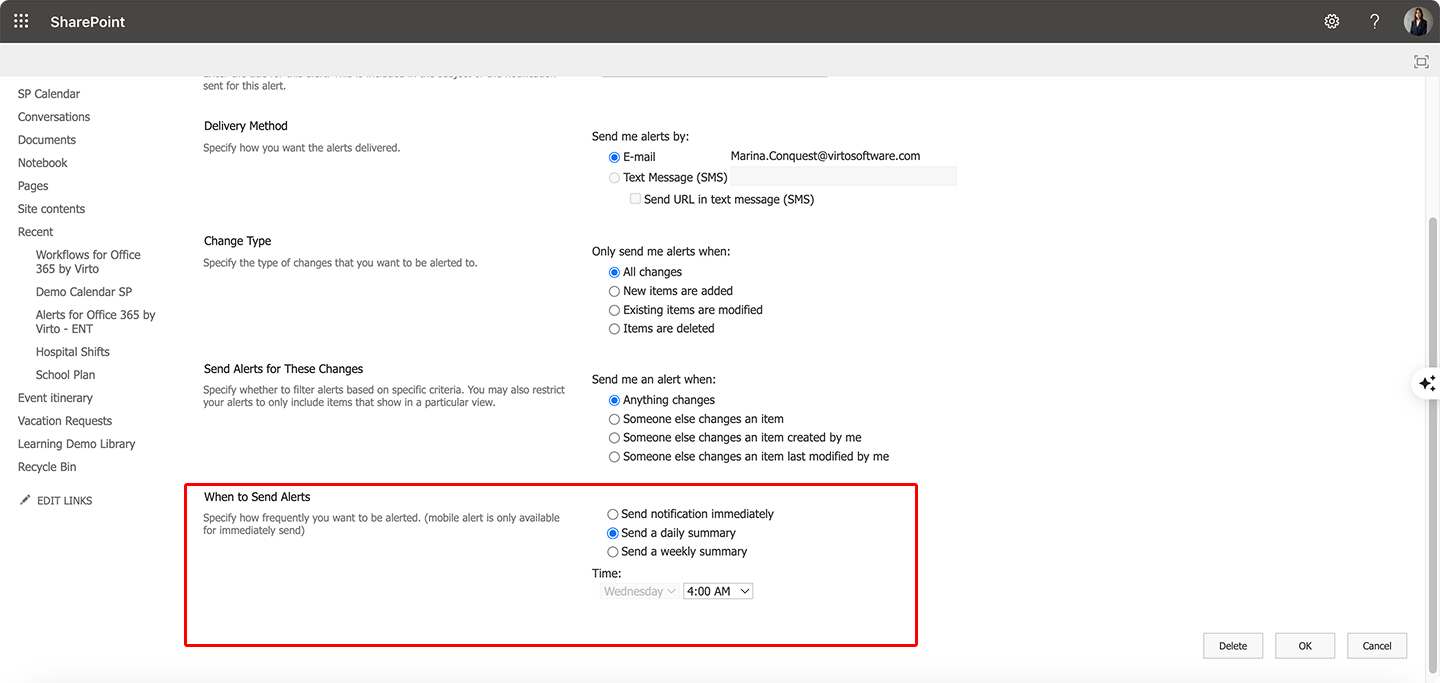1440x683 pixels.
Task: Select Text Message (SMS) delivery method
Action: pyautogui.click(x=614, y=176)
